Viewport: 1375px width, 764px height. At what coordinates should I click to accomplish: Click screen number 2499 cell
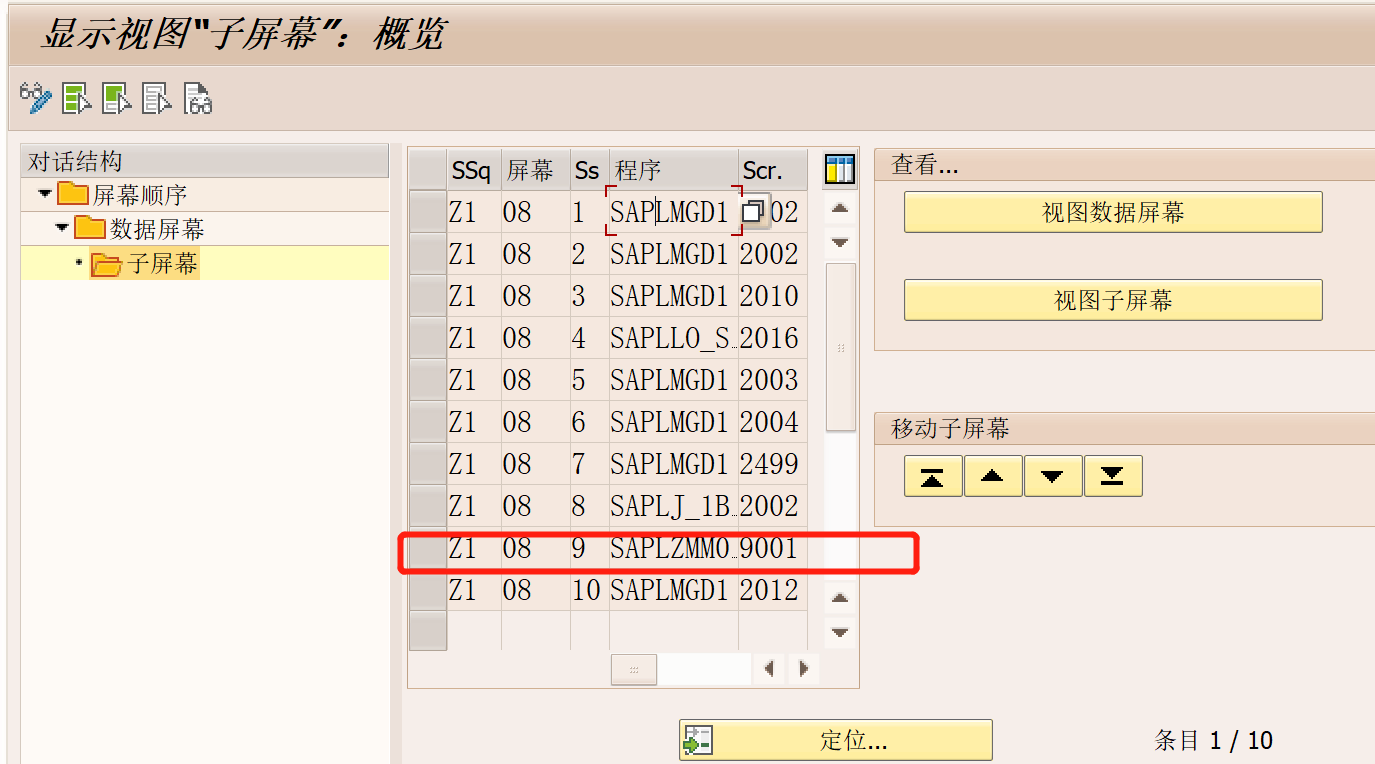click(x=773, y=464)
